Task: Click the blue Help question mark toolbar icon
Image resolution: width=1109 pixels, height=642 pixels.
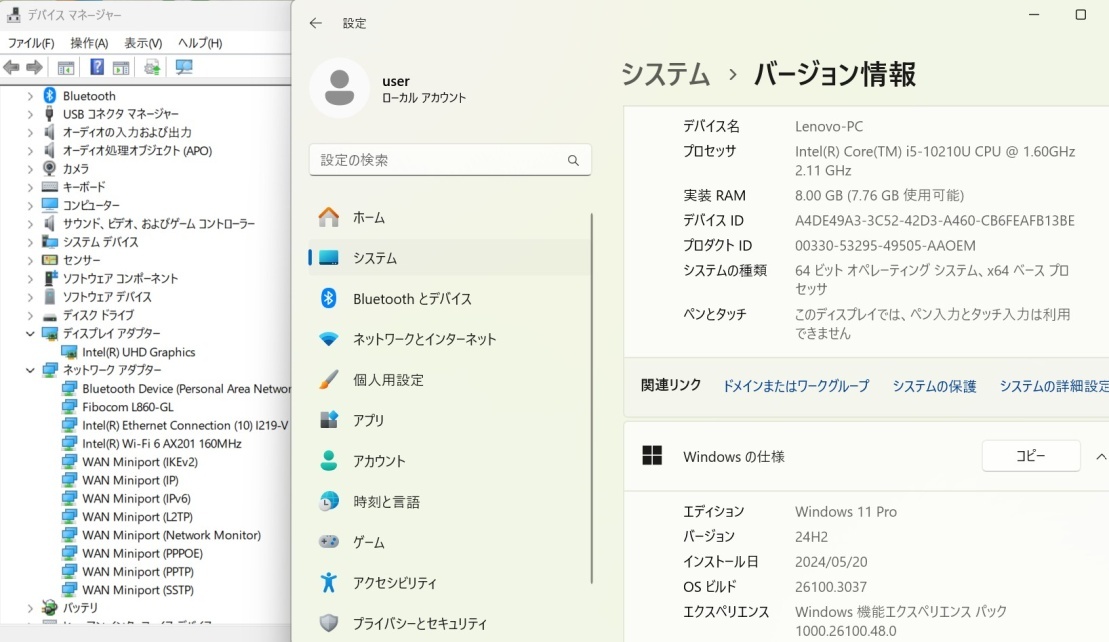Action: [97, 67]
